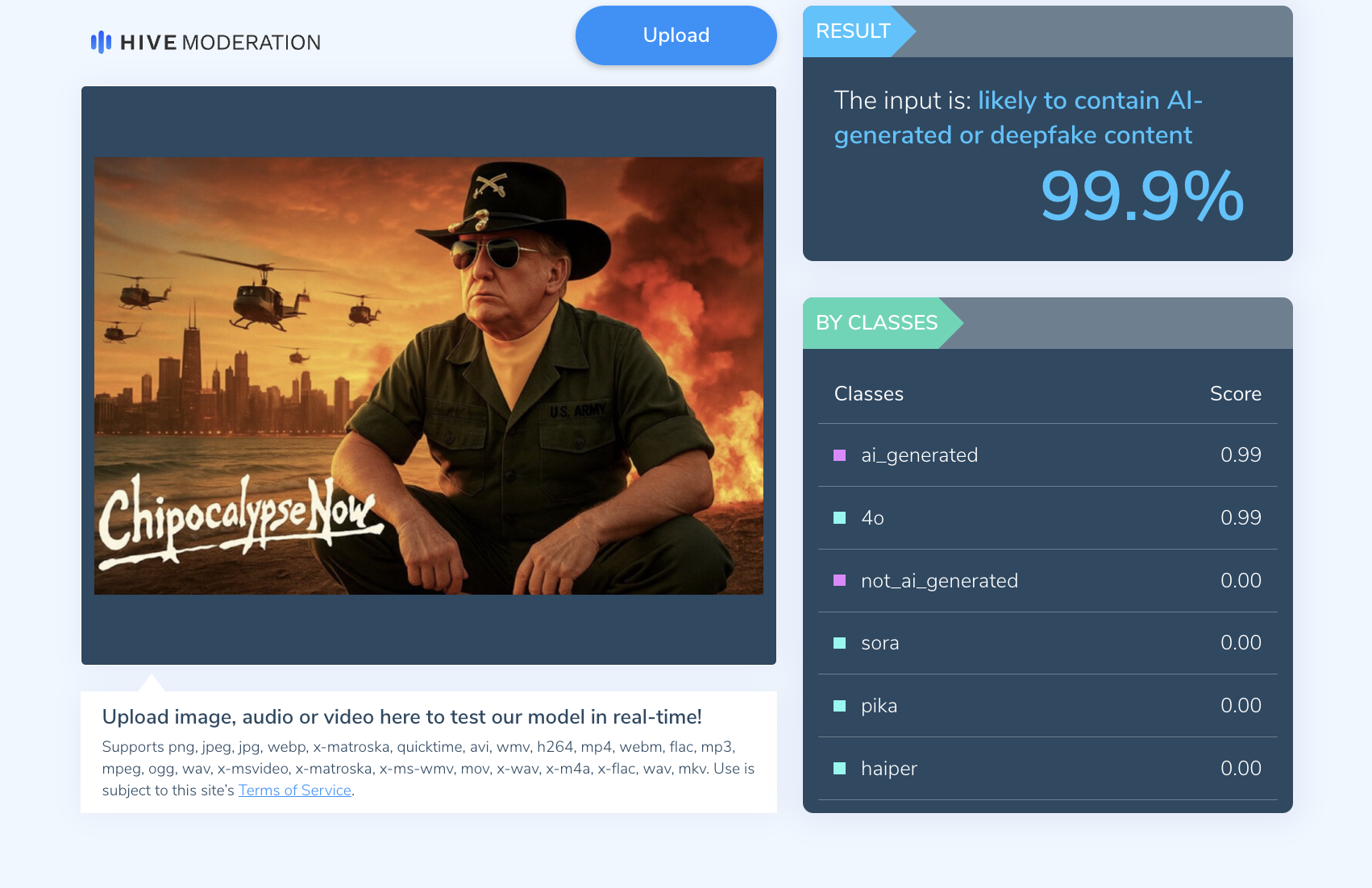Click the Classes column header
Image resolution: width=1372 pixels, height=888 pixels.
(868, 394)
